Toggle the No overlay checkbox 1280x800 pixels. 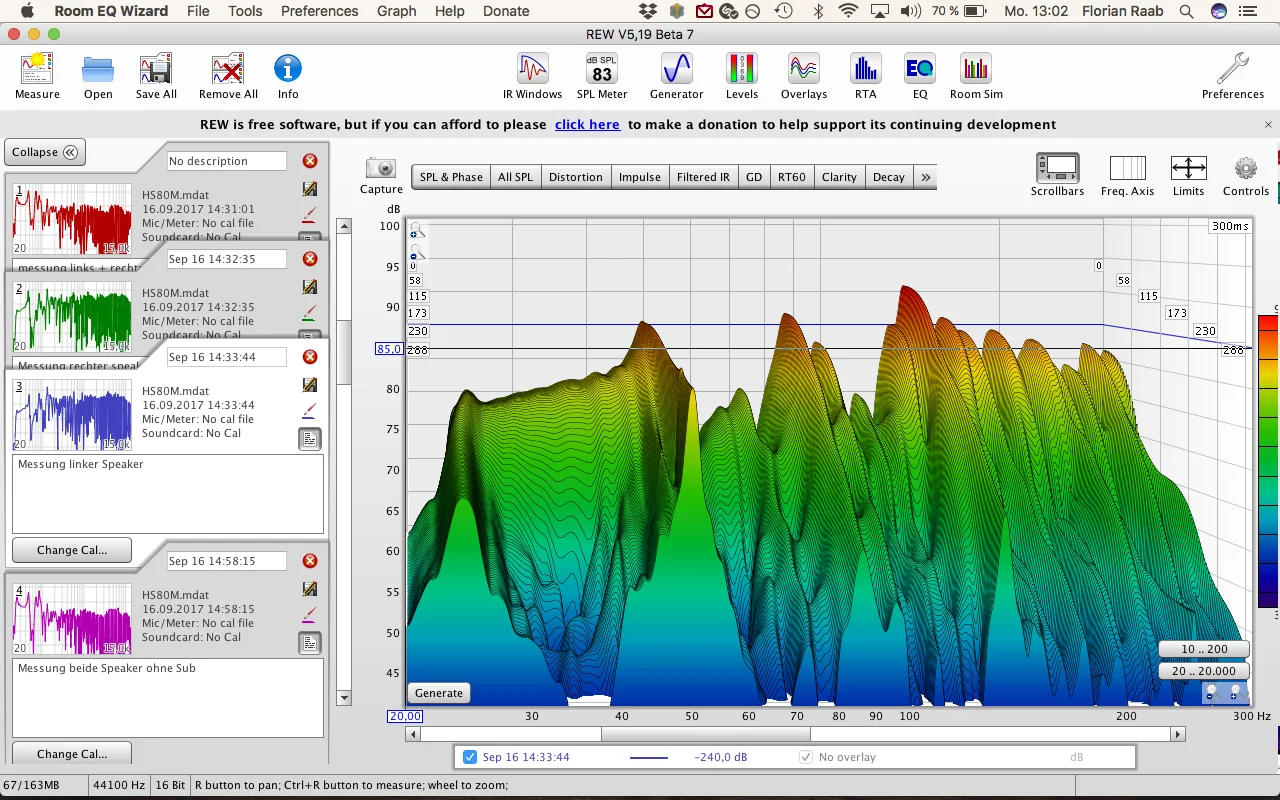click(806, 757)
